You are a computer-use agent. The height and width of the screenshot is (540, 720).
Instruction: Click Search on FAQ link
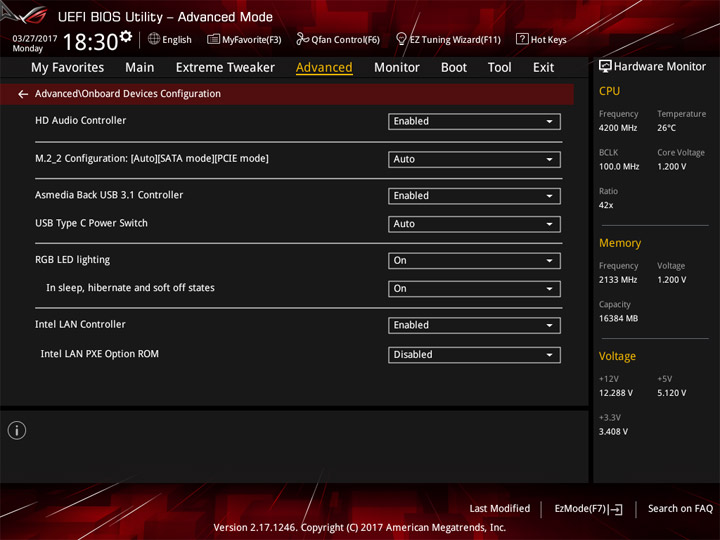[x=680, y=509]
